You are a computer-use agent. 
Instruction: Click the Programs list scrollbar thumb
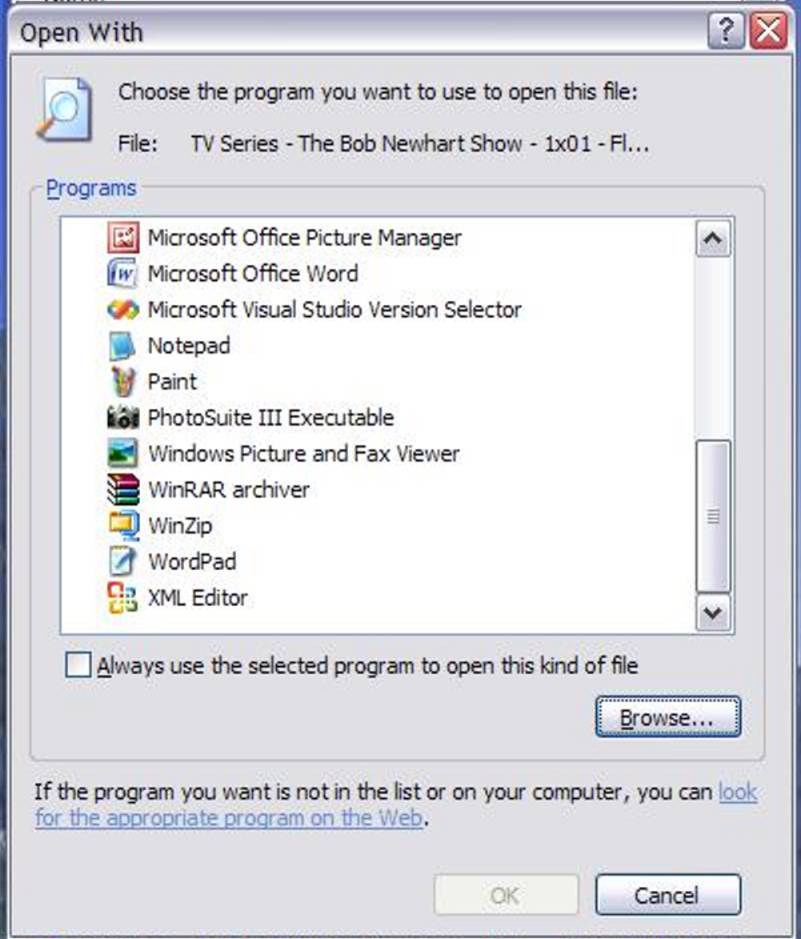pos(713,516)
